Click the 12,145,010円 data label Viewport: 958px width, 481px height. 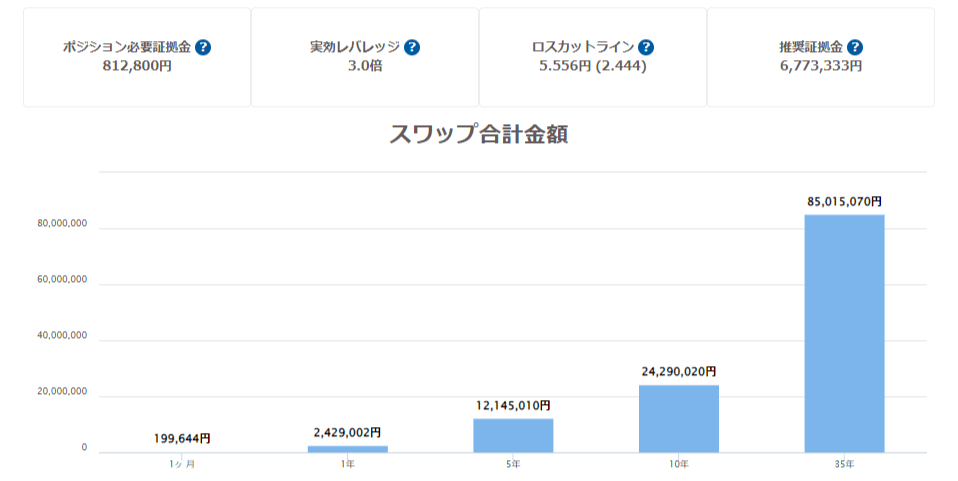tap(513, 405)
